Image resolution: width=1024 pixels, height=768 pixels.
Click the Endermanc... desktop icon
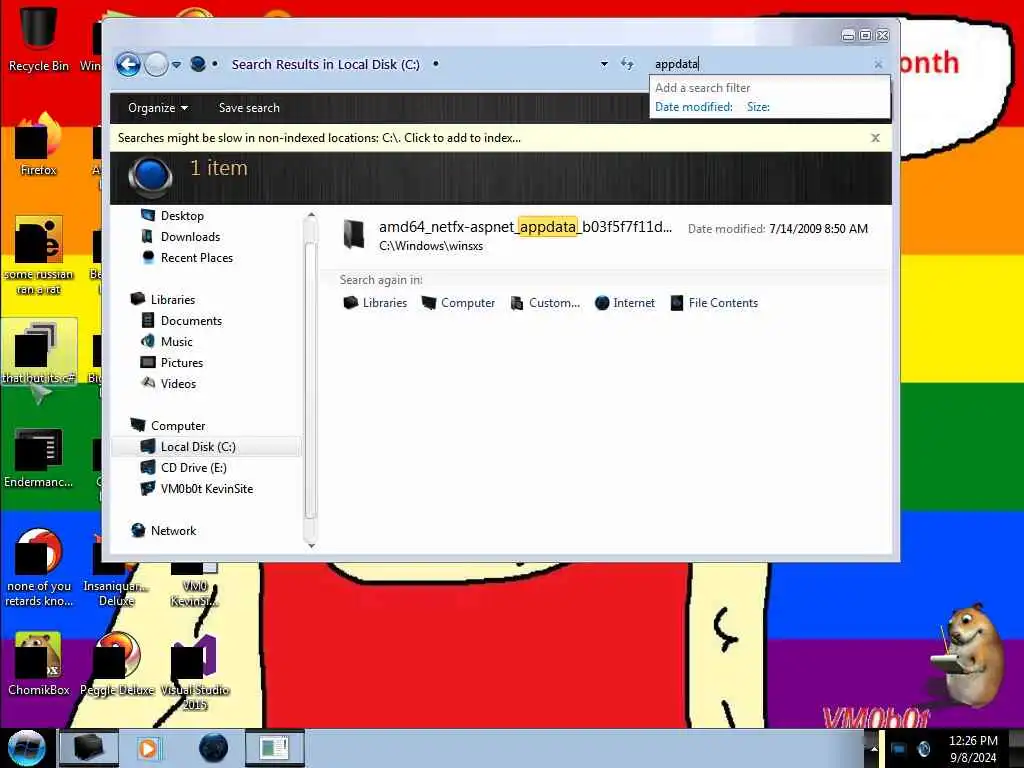point(39,457)
